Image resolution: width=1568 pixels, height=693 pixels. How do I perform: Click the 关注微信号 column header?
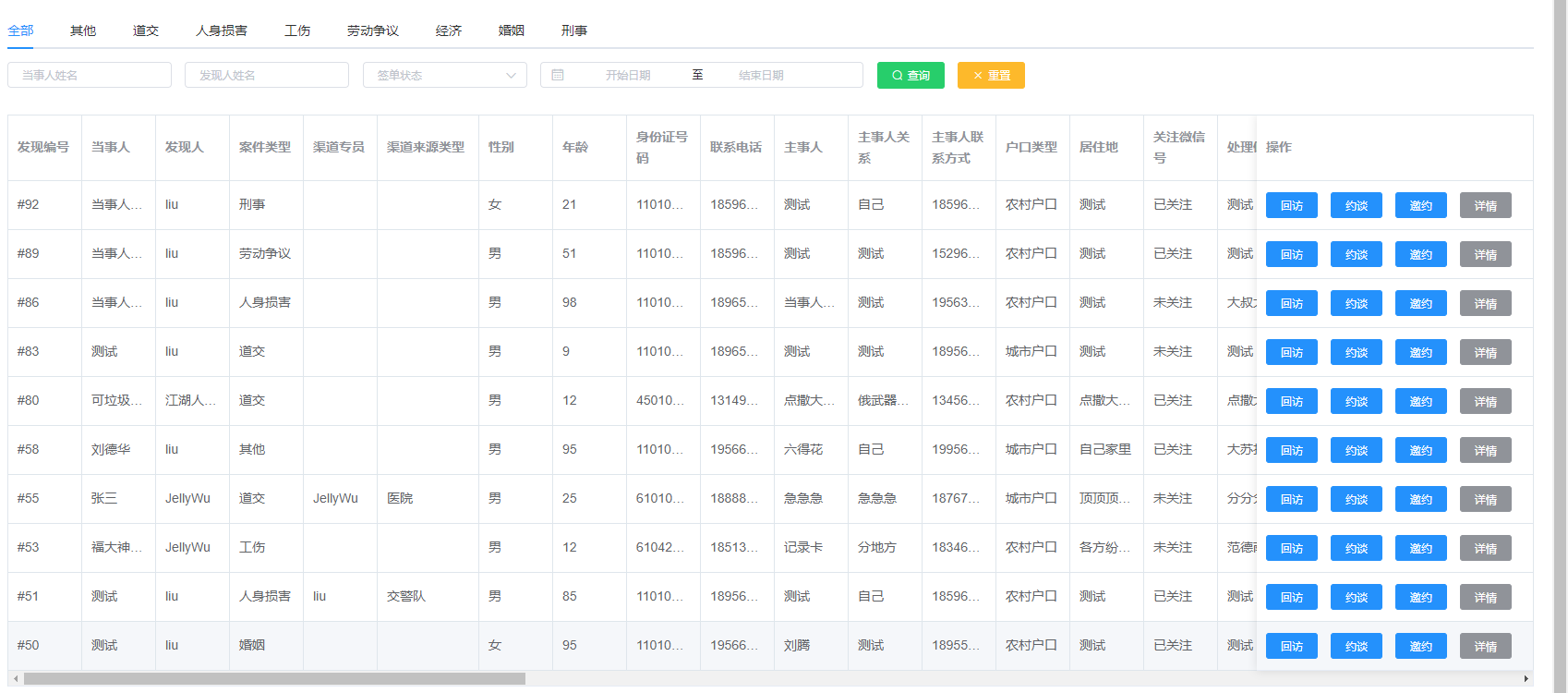click(x=1179, y=147)
